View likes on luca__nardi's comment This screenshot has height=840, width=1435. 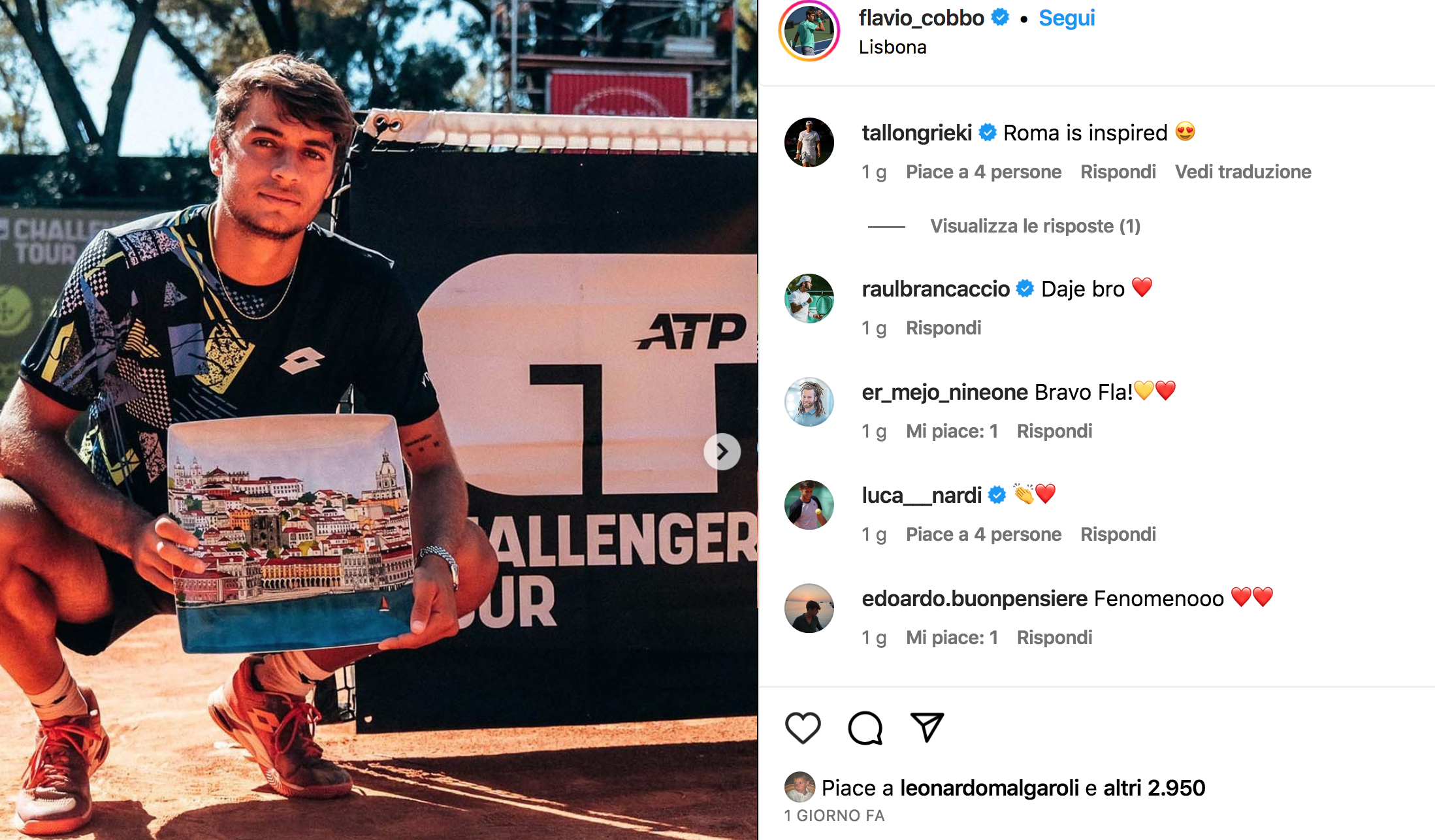984,534
